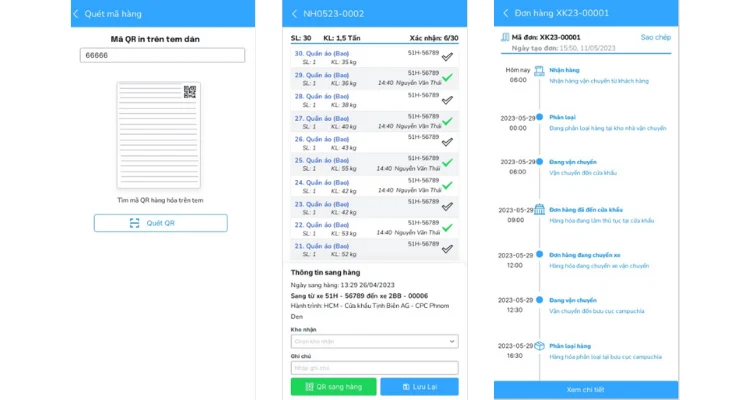Toggle the checkmark for item 21

tap(447, 249)
